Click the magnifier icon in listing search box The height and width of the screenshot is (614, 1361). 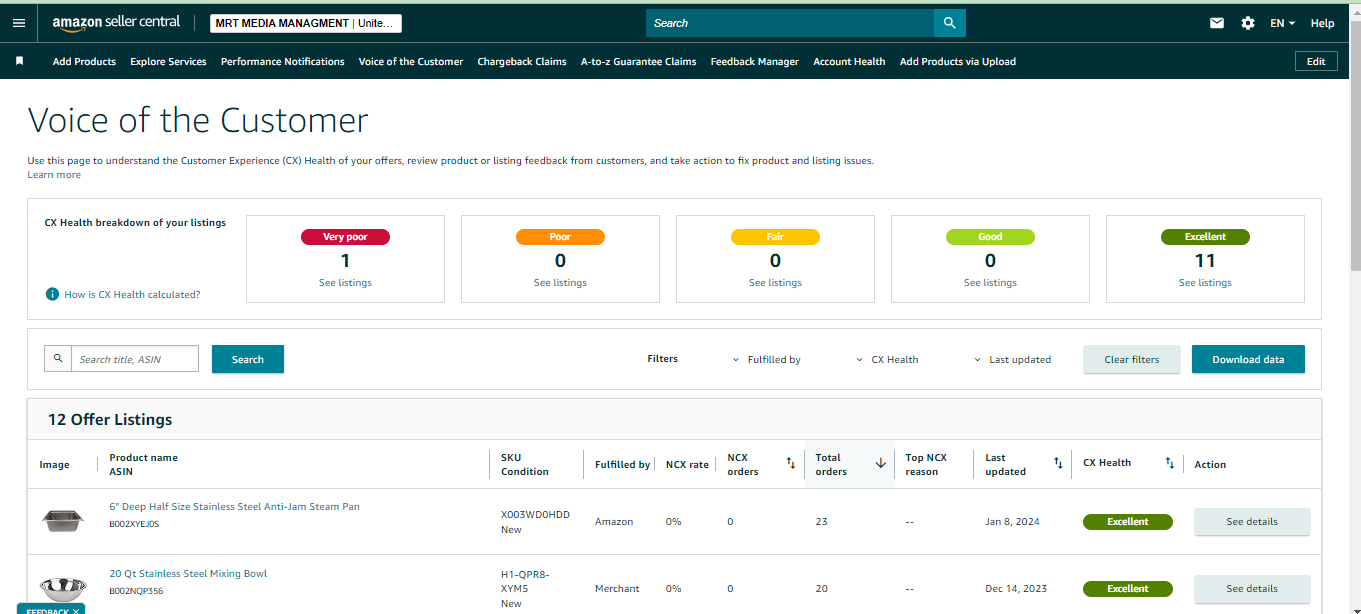point(58,358)
